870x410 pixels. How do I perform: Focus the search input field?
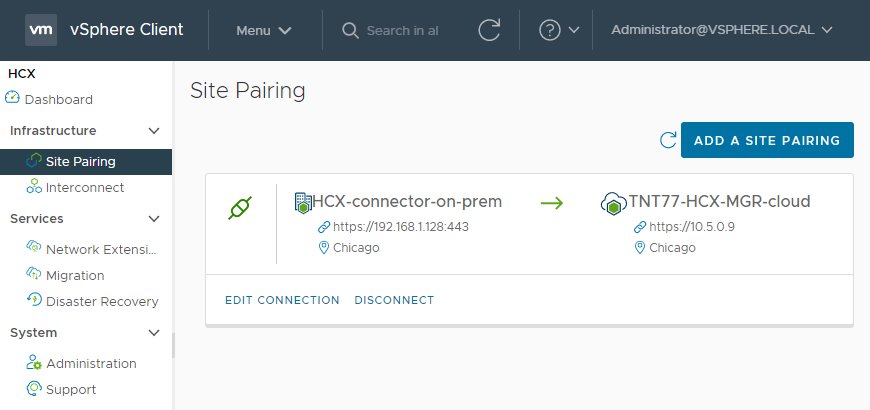click(402, 30)
